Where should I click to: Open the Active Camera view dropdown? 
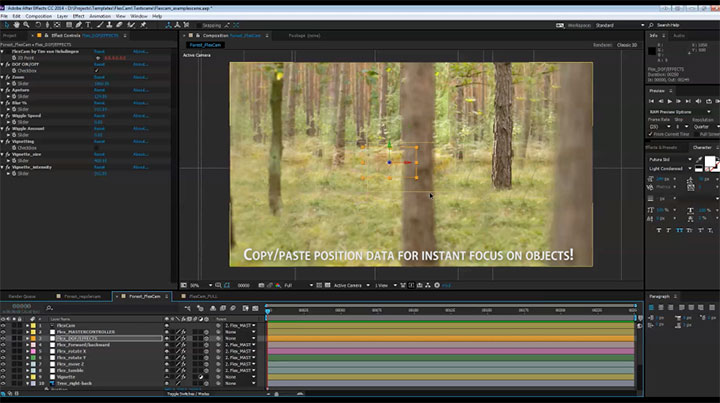pyautogui.click(x=351, y=285)
